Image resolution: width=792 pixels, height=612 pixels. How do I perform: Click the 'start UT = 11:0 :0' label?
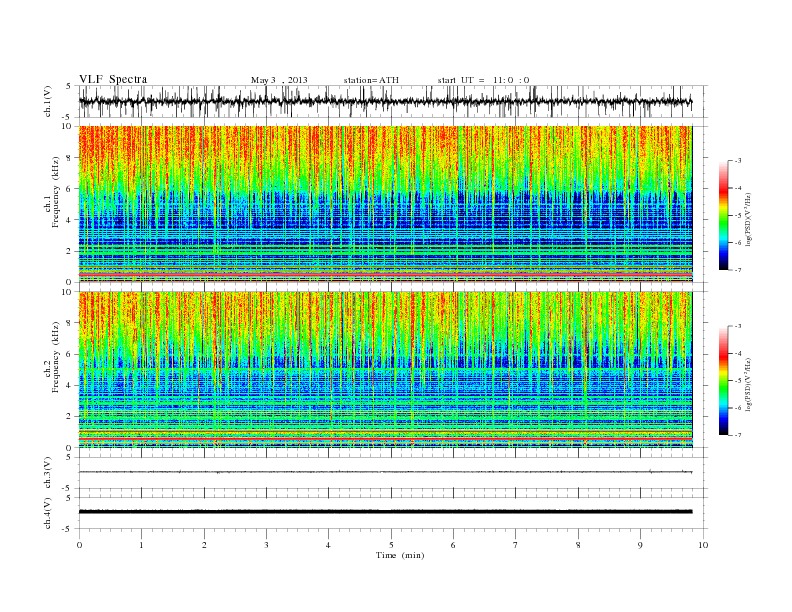click(483, 80)
